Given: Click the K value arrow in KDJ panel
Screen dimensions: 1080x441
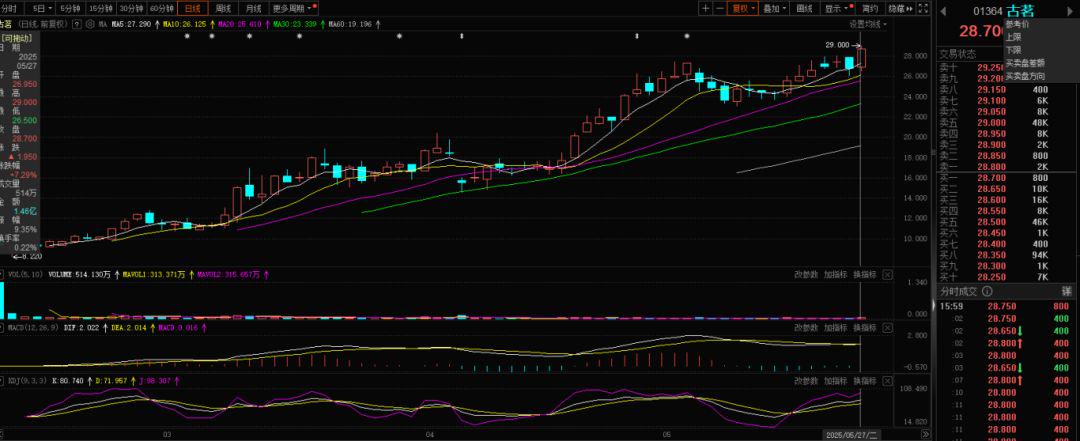Looking at the screenshot, I should click(89, 380).
